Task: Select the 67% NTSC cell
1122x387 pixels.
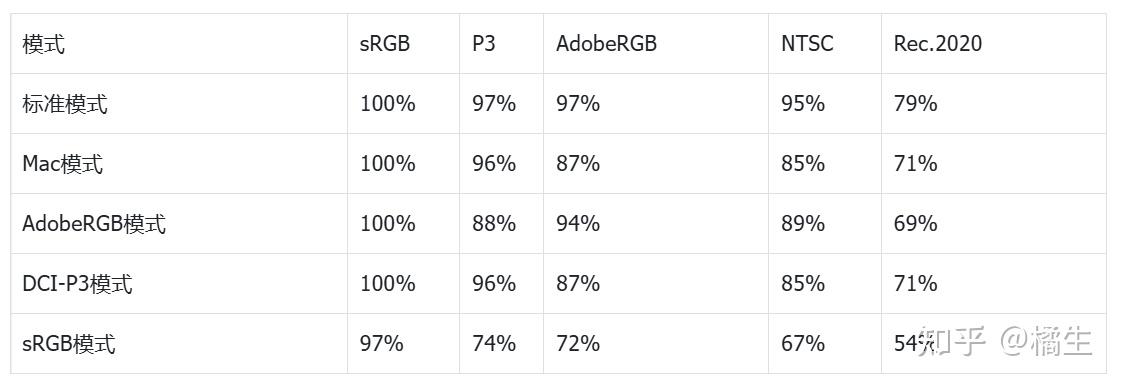Action: [803, 344]
